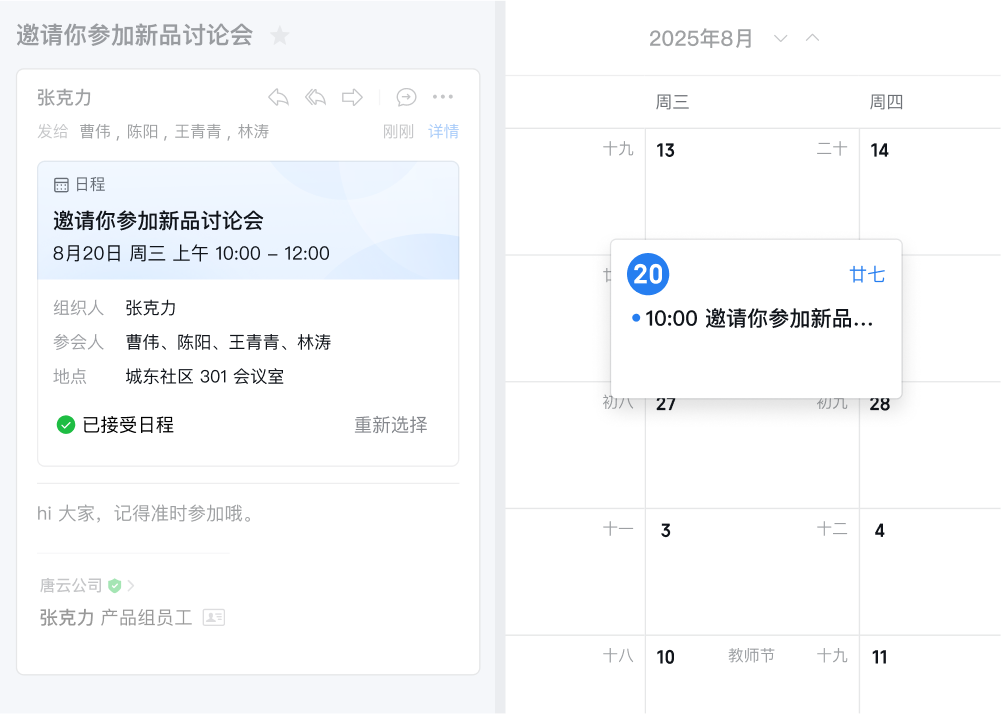
Task: Select the blue 20 date circle
Action: point(648,274)
